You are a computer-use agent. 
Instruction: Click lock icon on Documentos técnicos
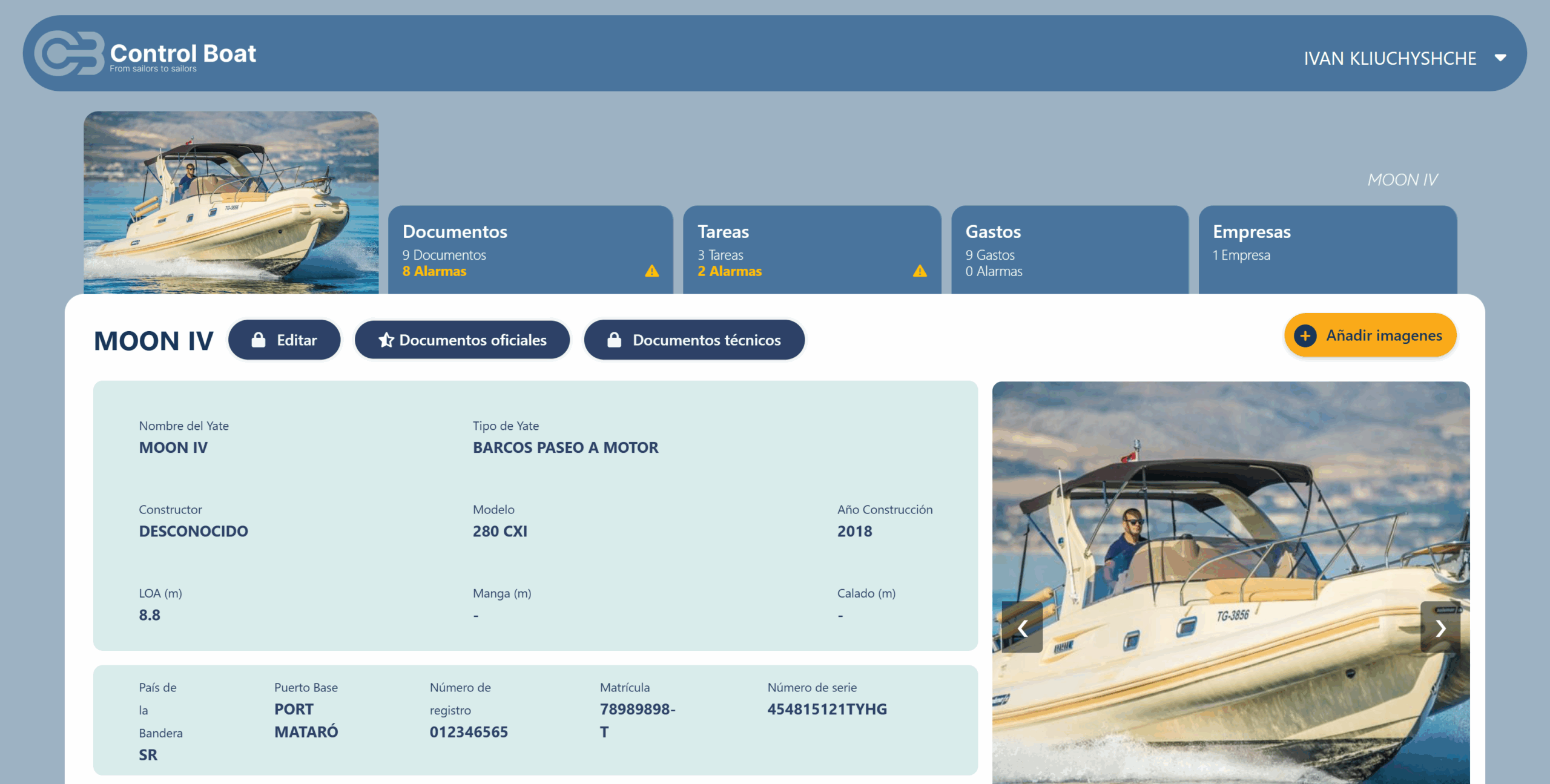[614, 340]
